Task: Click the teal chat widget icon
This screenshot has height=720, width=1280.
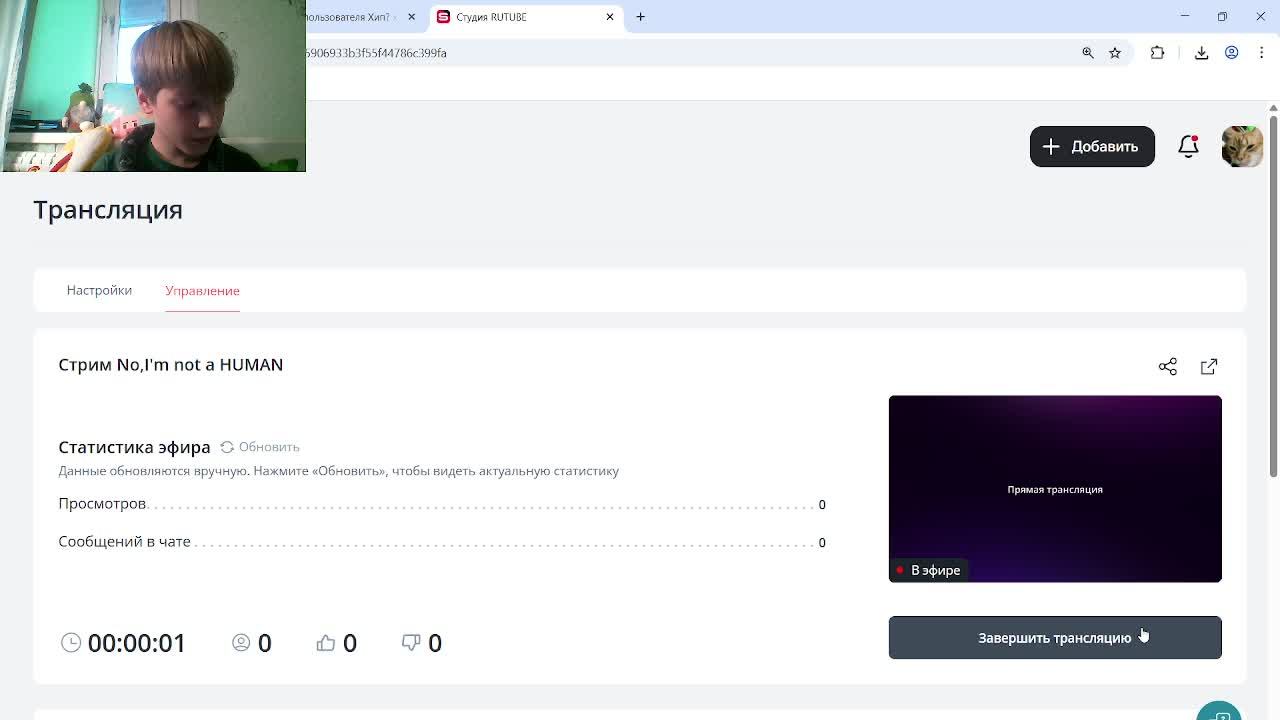Action: coord(1219,712)
